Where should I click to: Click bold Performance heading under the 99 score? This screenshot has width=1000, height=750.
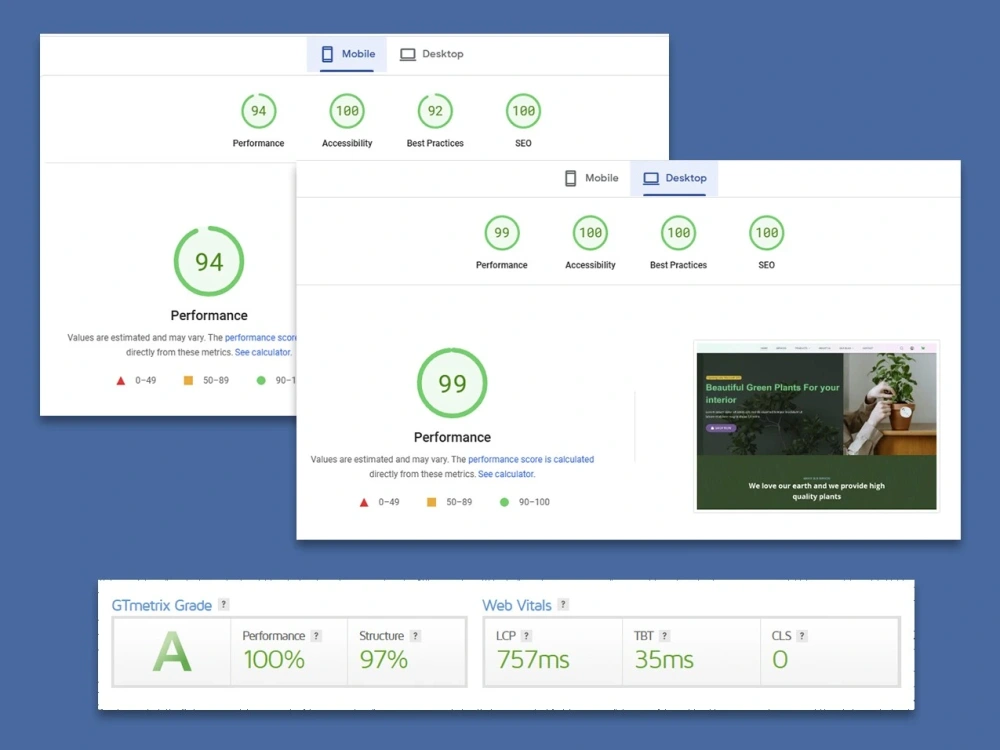(452, 438)
